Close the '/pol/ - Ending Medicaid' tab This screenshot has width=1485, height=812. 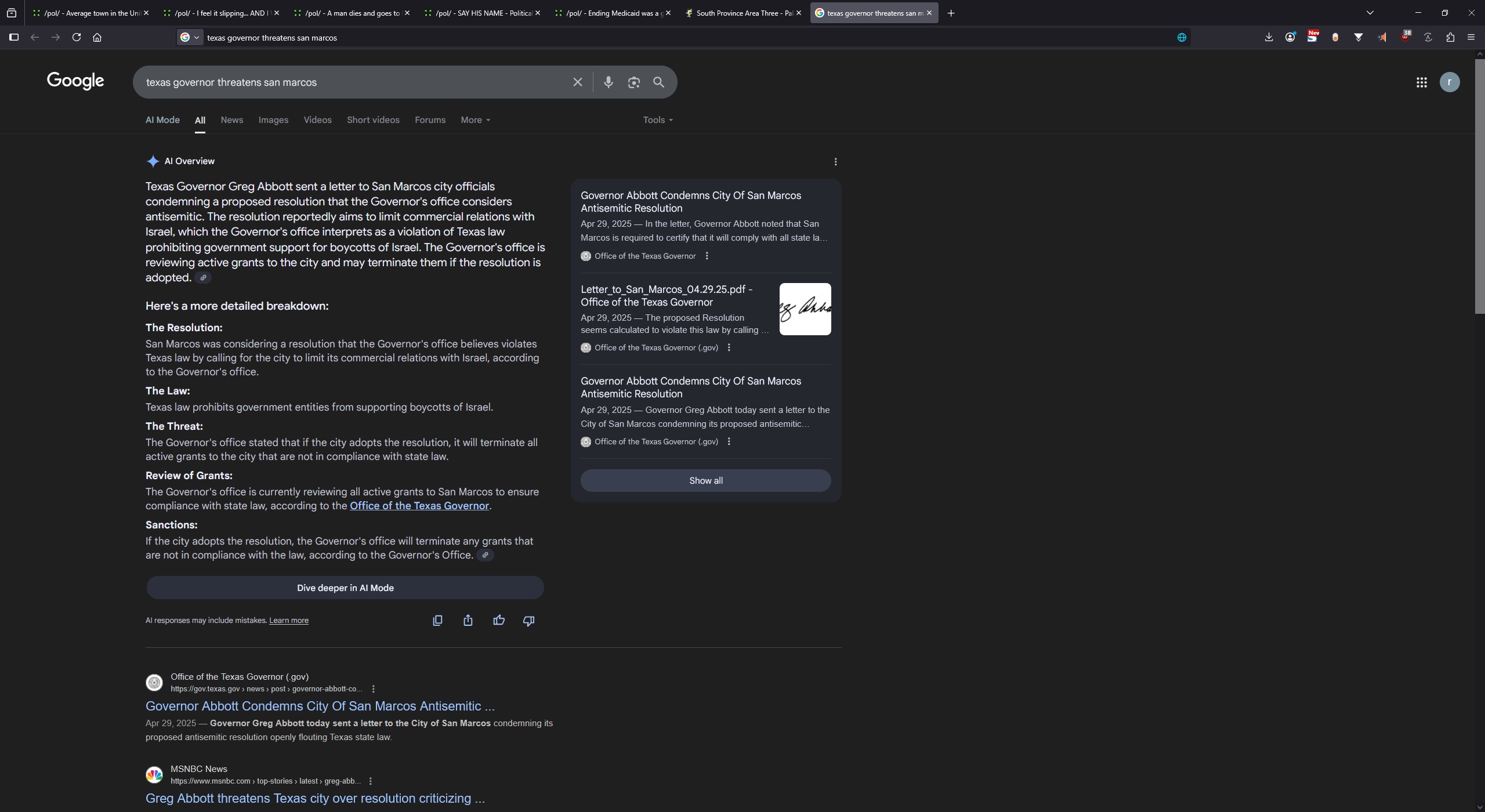pos(668,13)
